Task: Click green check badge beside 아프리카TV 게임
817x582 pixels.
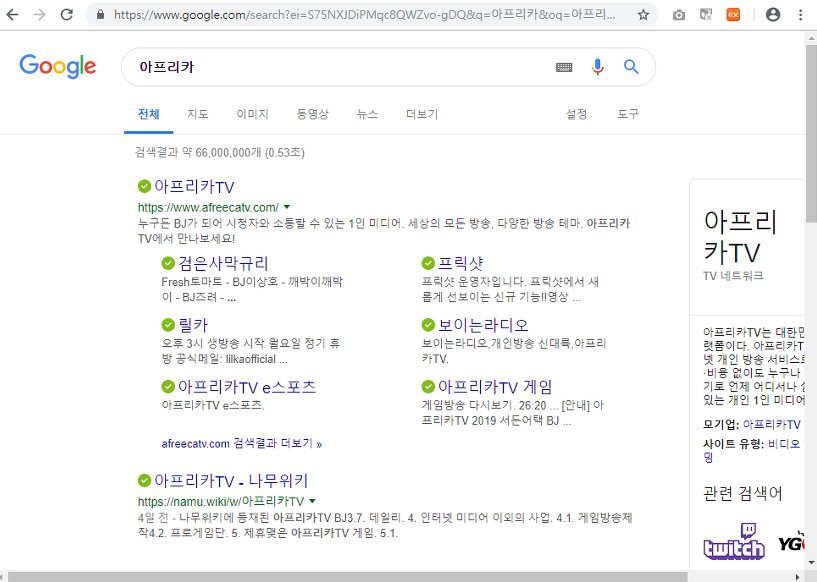Action: click(x=428, y=387)
